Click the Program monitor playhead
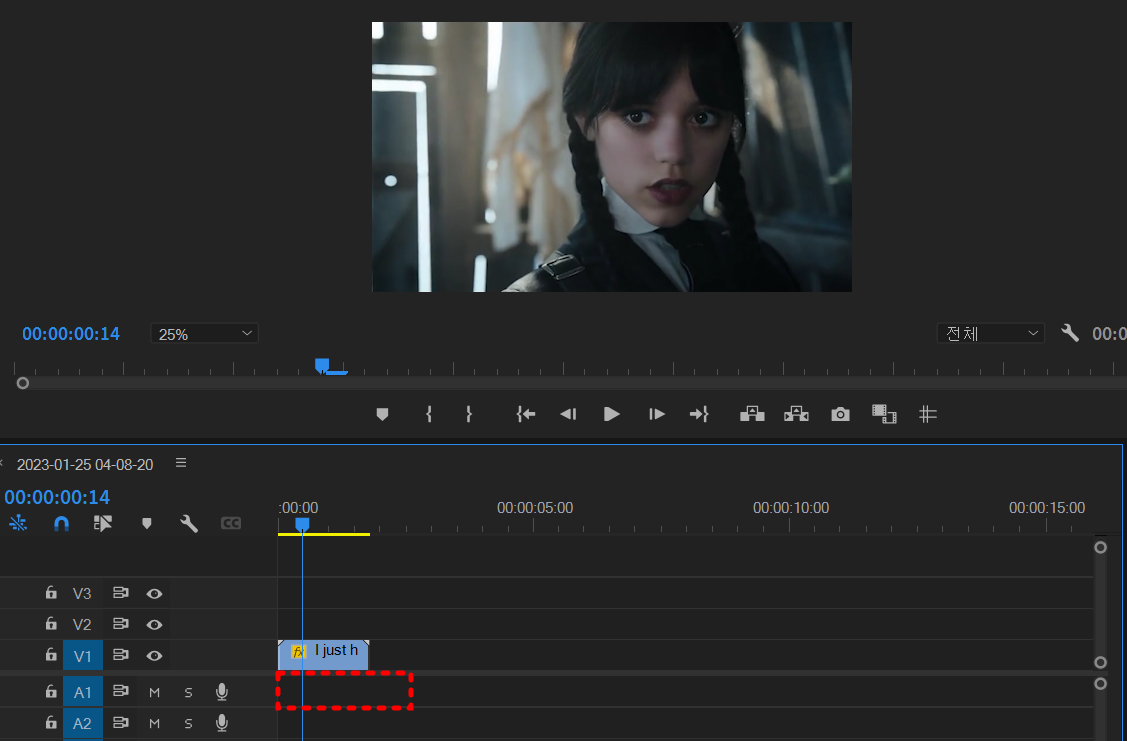 [322, 366]
